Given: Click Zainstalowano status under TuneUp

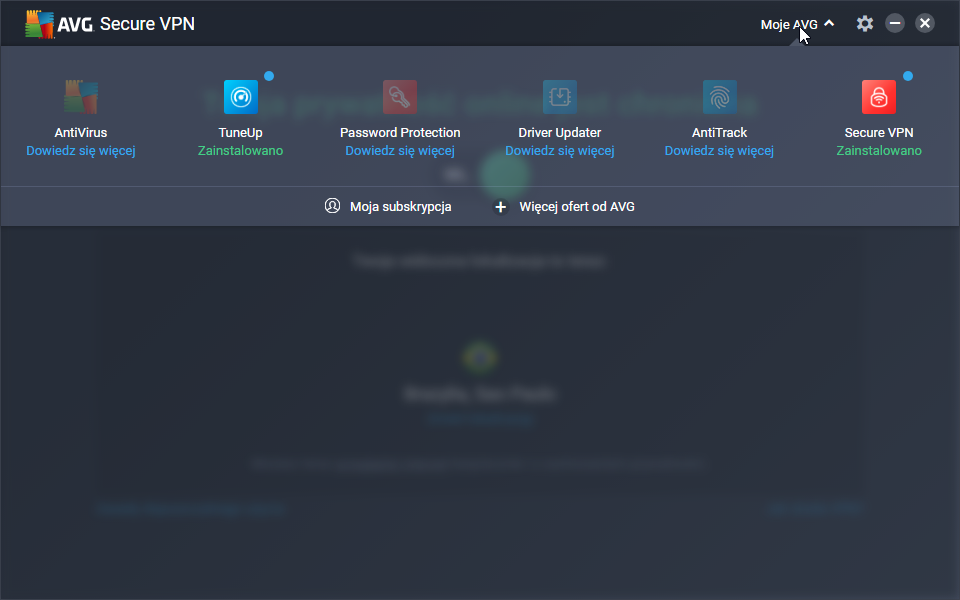Looking at the screenshot, I should point(240,151).
